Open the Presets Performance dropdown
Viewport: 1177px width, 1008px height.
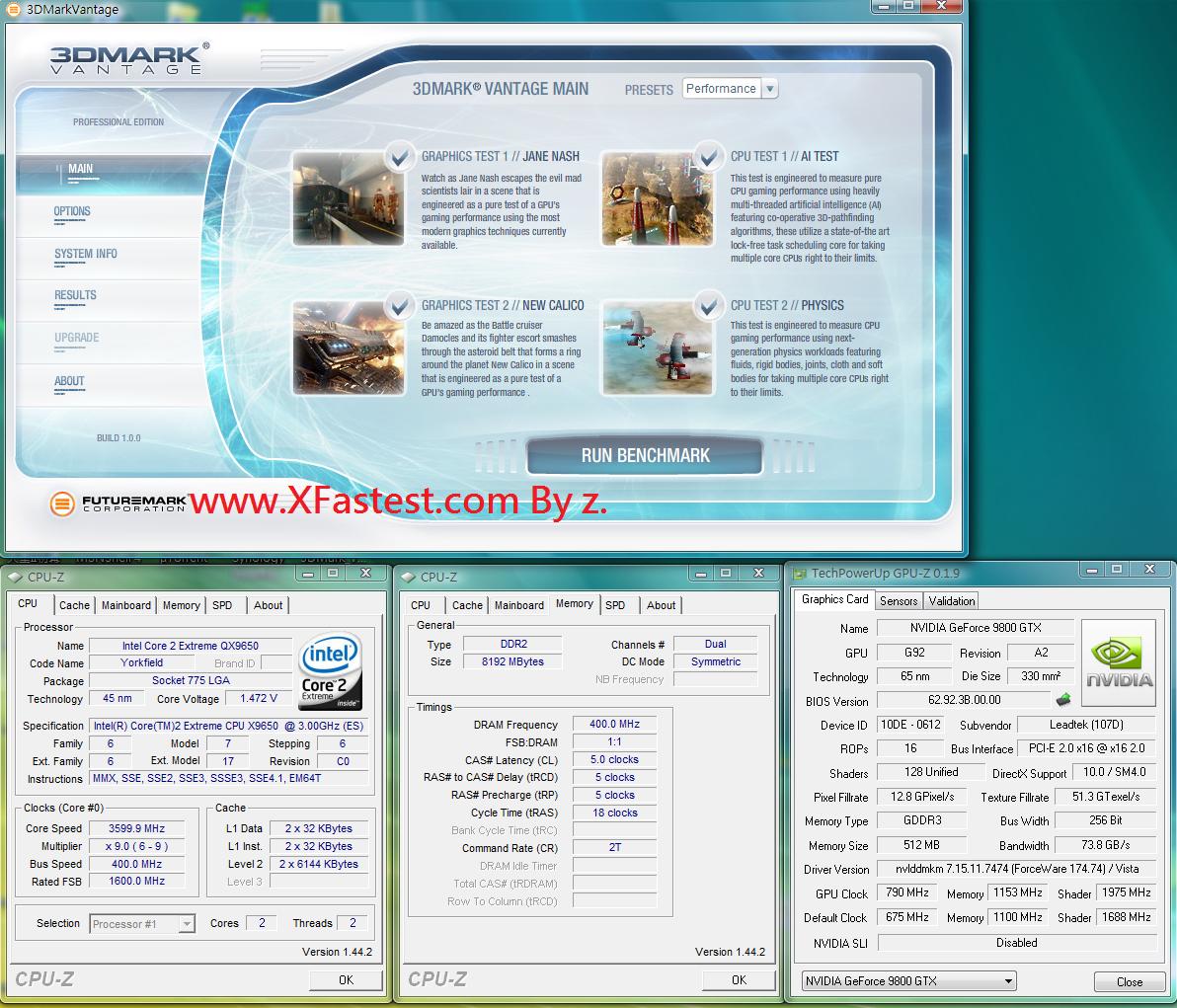[730, 89]
